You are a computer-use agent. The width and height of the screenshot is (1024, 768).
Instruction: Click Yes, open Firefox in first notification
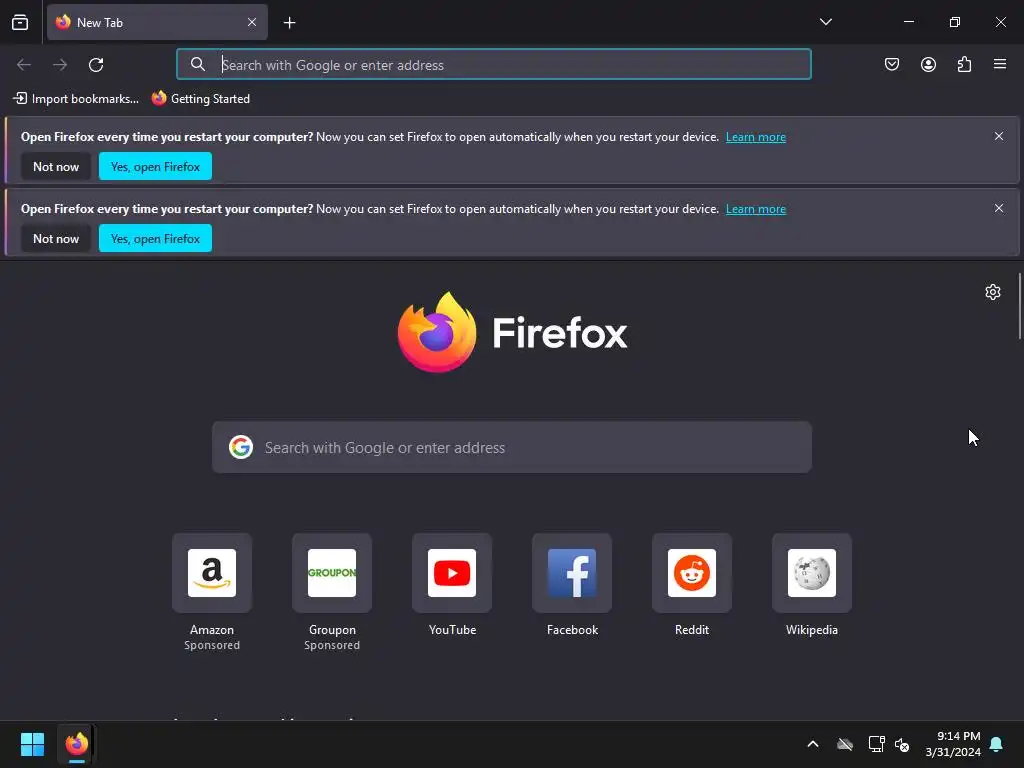[x=155, y=167]
